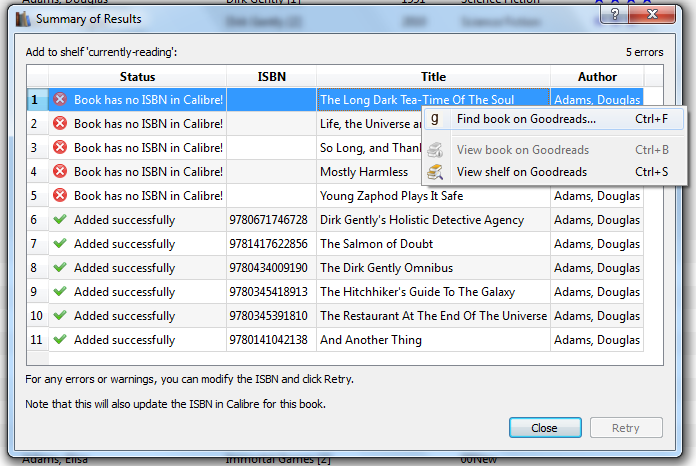Screen dimensions: 696x466
Task: Sort by the Title column header
Action: 433,76
